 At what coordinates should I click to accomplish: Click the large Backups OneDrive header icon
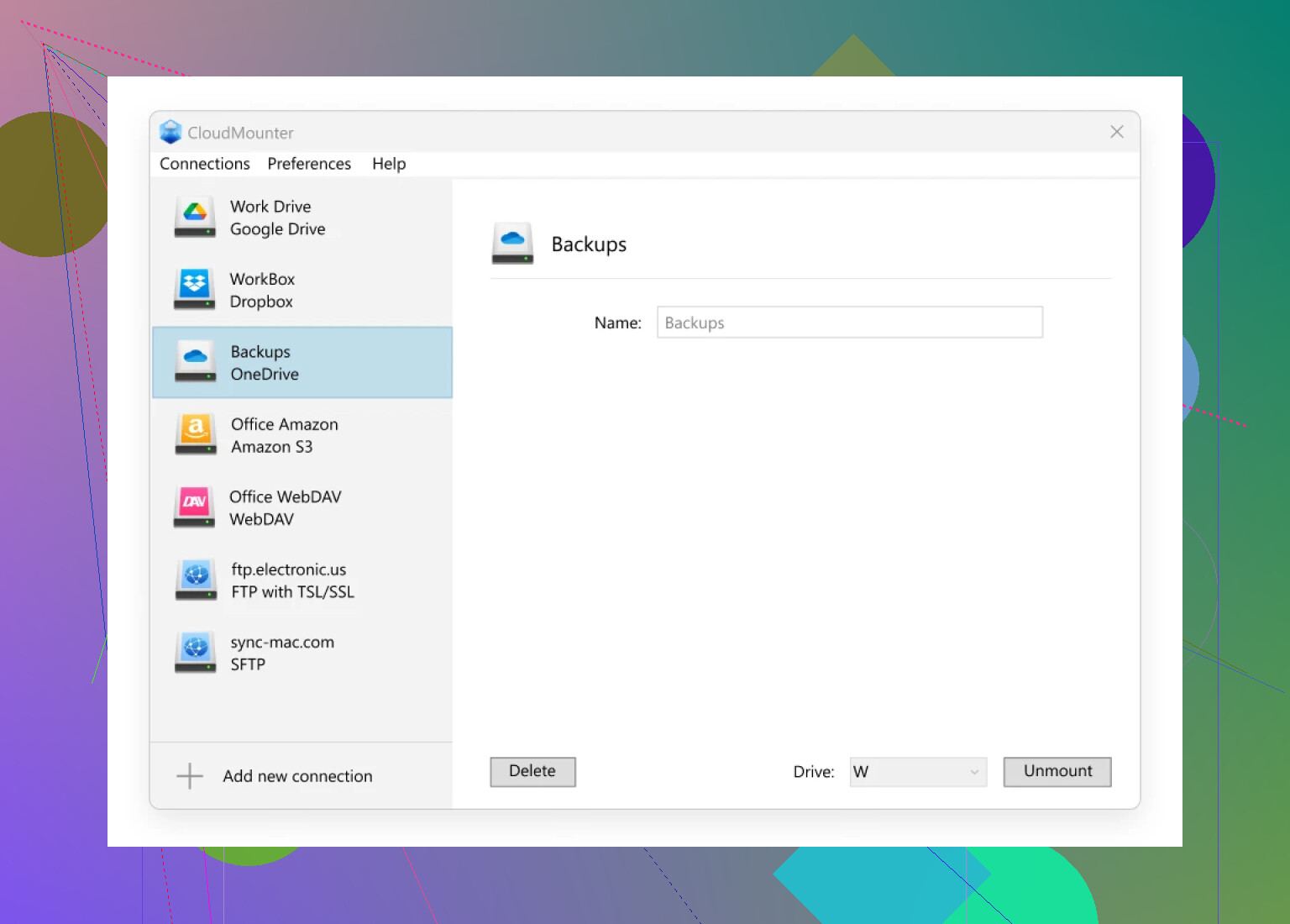click(512, 244)
